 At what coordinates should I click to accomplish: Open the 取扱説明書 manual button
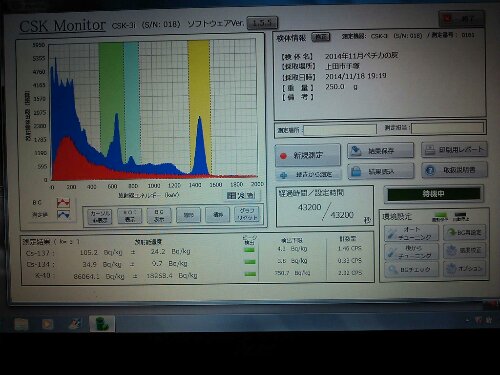point(454,170)
